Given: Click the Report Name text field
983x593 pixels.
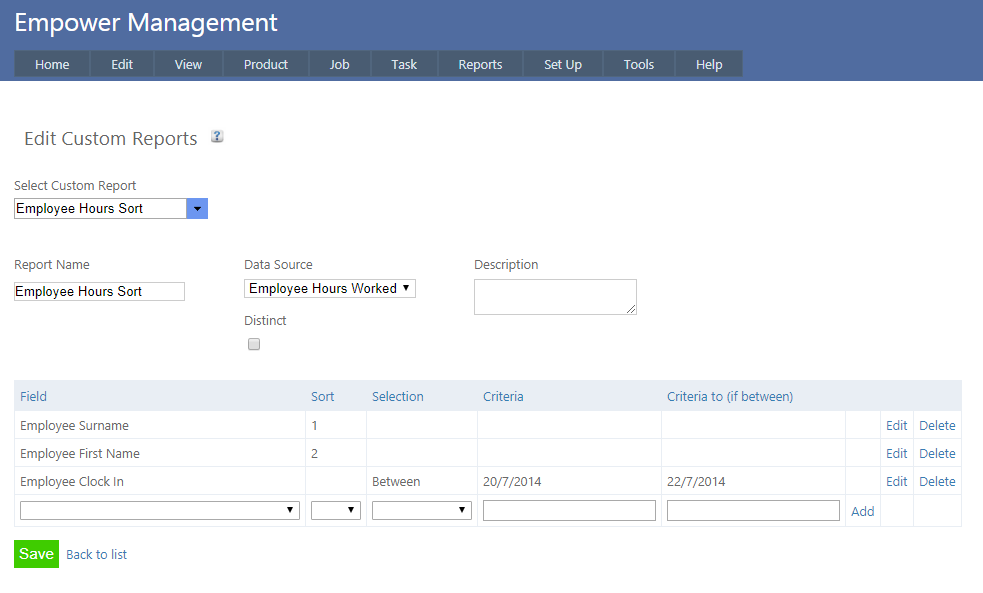Looking at the screenshot, I should click(x=99, y=291).
